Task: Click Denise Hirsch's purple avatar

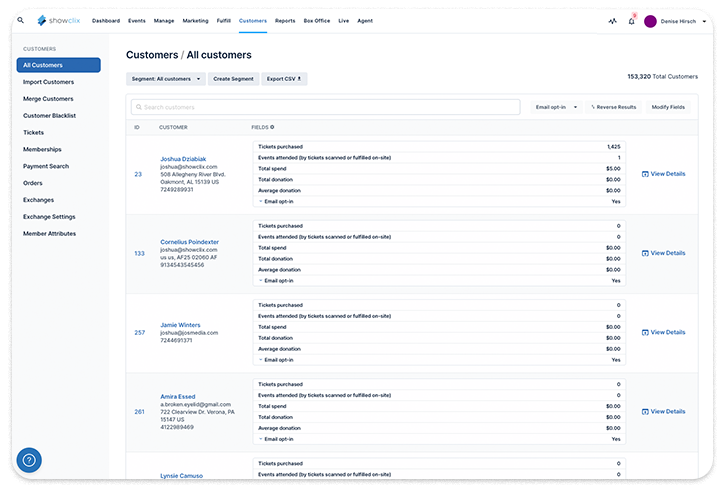Action: pos(650,21)
